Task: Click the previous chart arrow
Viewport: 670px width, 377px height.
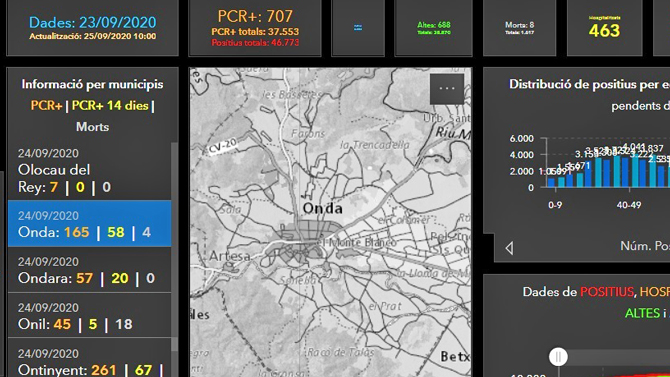Action: pos(509,248)
